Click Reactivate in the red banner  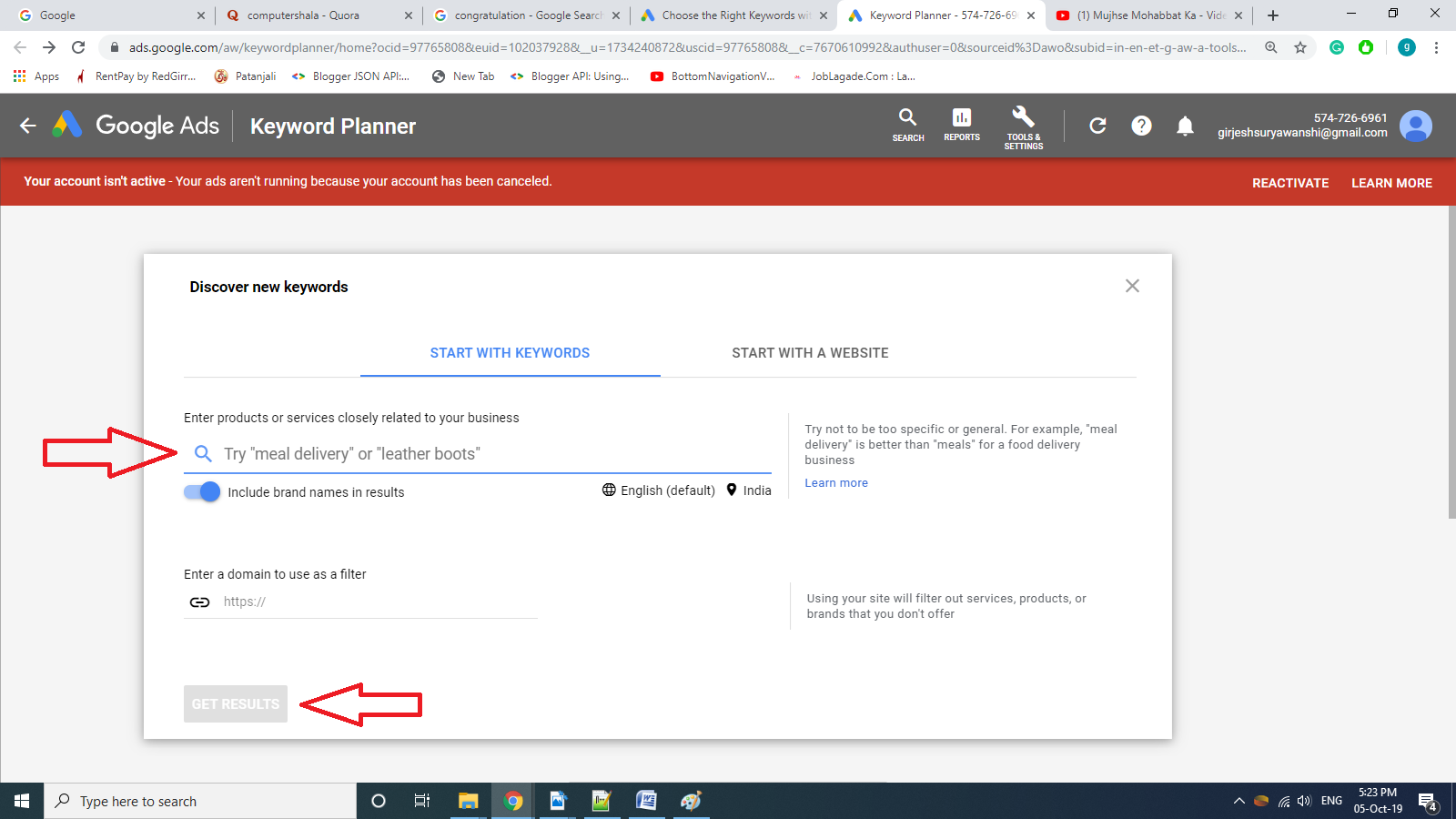1290,183
